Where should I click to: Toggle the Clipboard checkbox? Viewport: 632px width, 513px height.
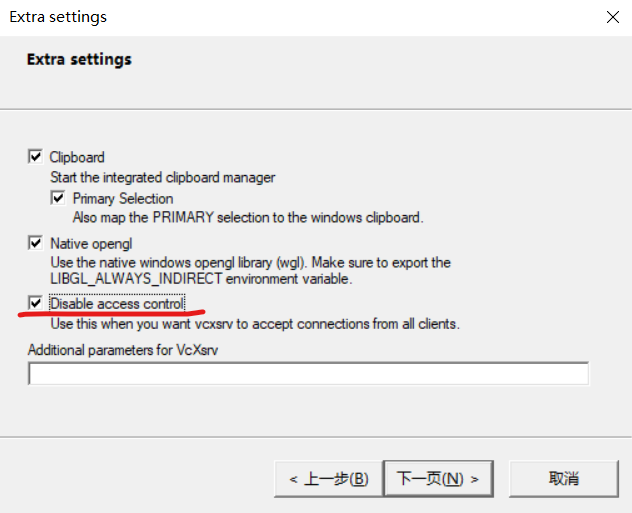pos(36,157)
